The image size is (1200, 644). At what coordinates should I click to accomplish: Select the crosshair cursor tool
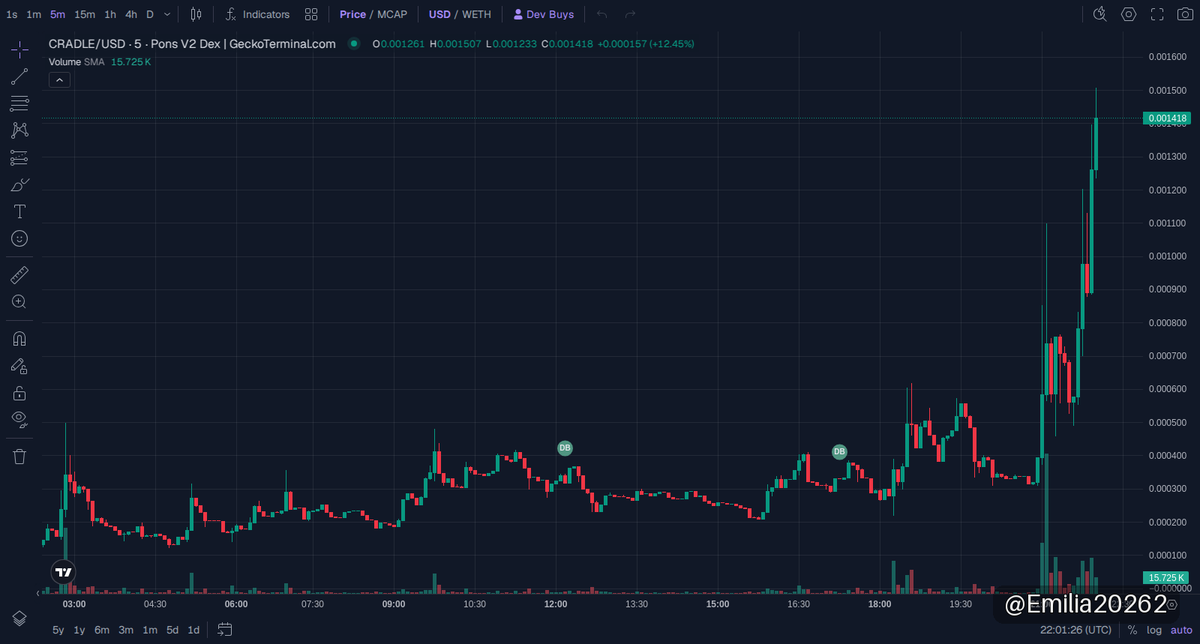click(x=19, y=50)
